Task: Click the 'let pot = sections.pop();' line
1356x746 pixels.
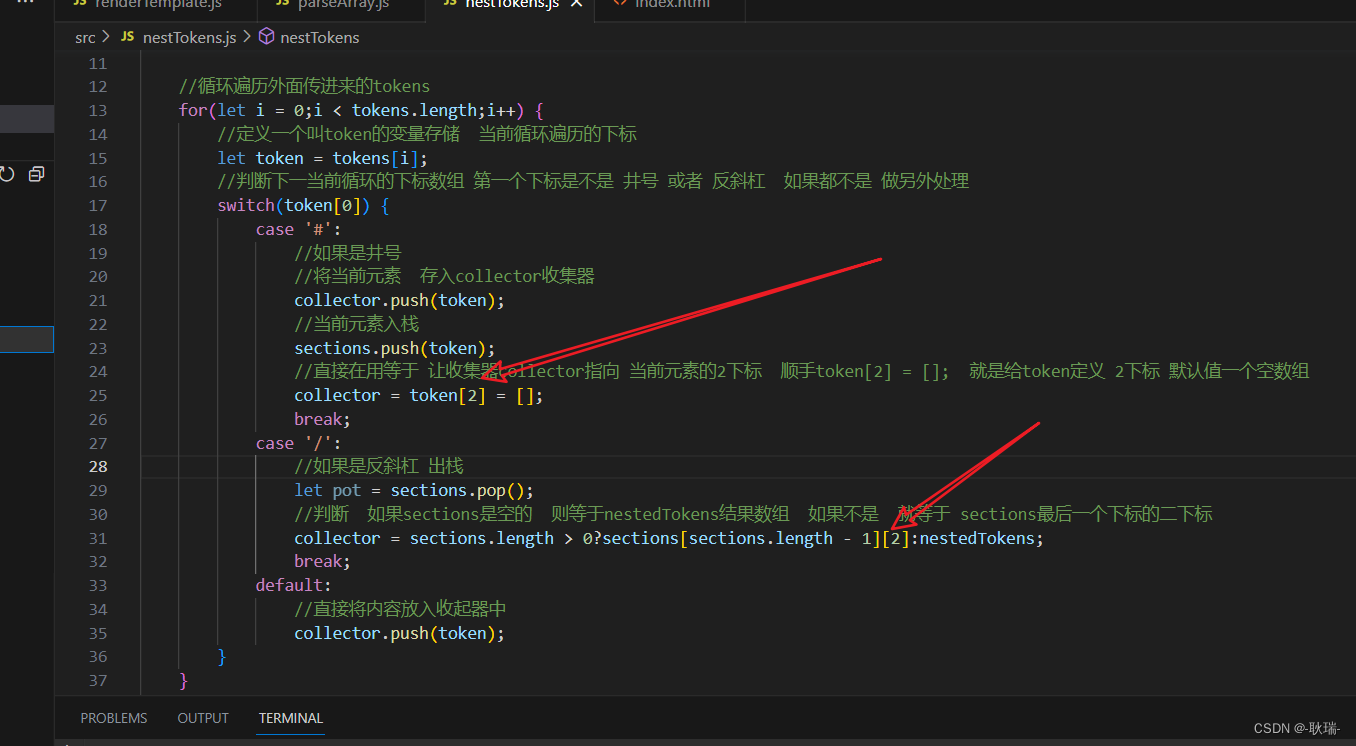Action: tap(414, 491)
